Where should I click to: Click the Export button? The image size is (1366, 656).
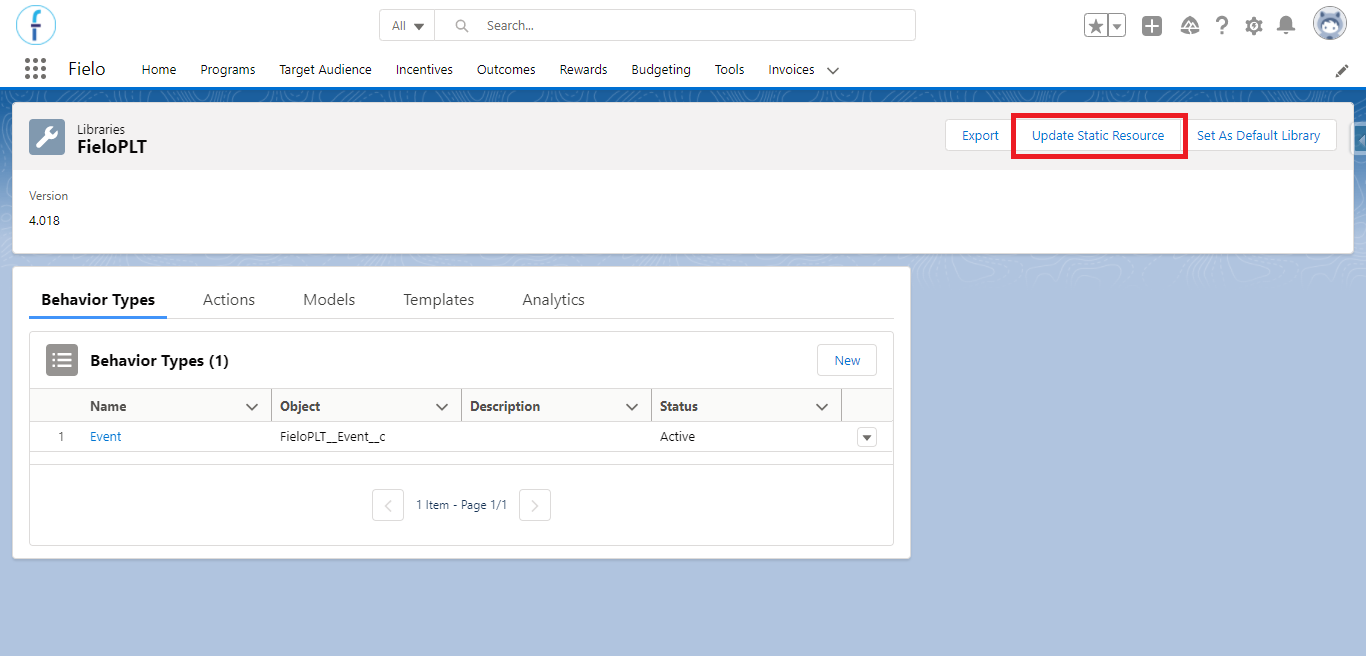click(980, 135)
